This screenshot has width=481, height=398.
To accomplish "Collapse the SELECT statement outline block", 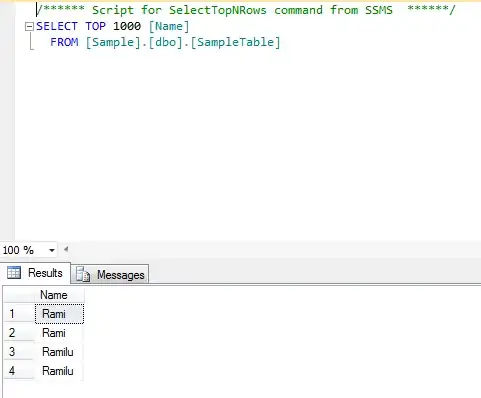I will pos(30,27).
